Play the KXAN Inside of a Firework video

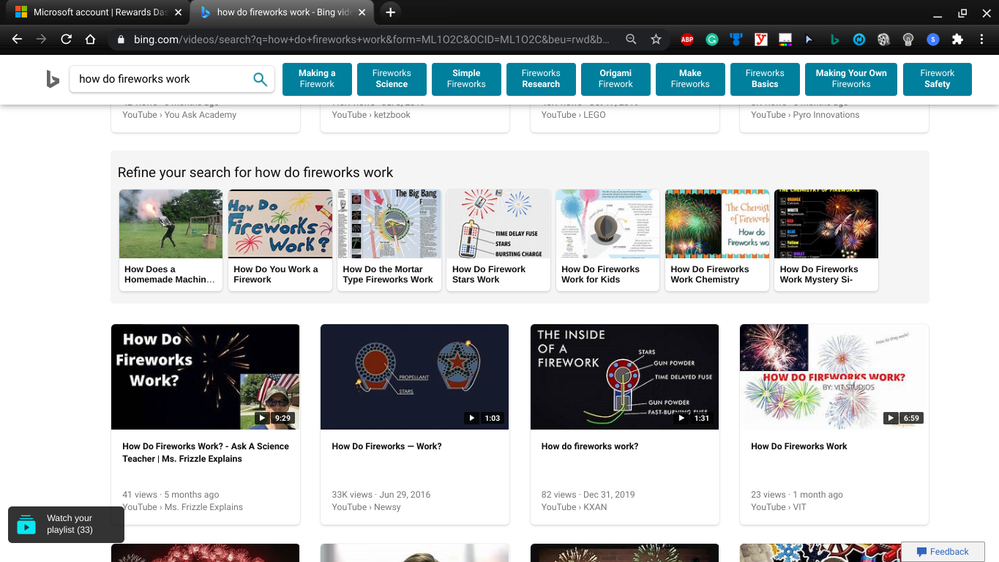point(624,377)
